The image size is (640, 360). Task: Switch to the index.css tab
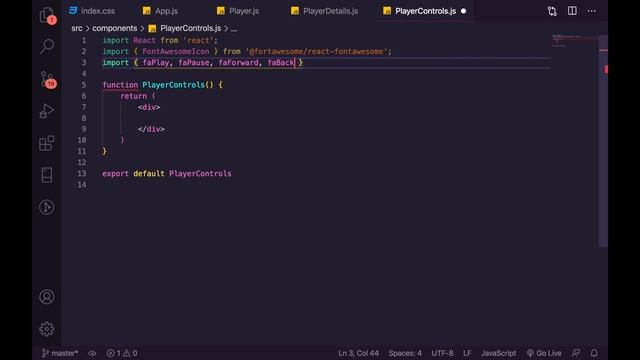pyautogui.click(x=92, y=11)
